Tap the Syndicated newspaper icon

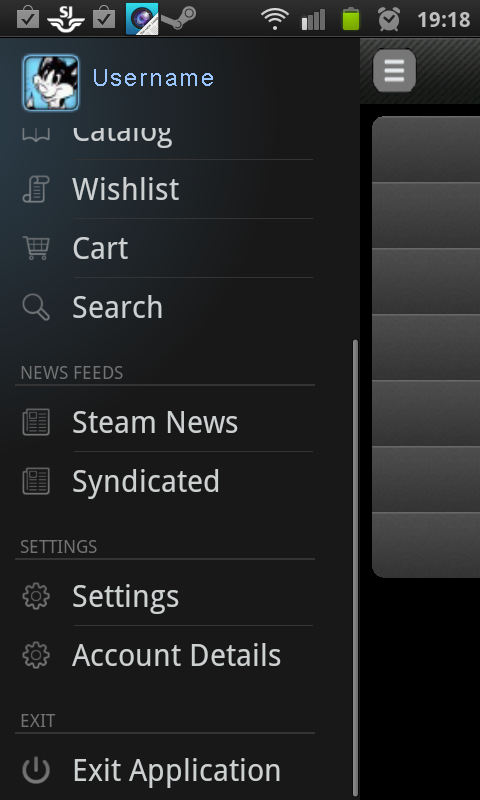36,481
